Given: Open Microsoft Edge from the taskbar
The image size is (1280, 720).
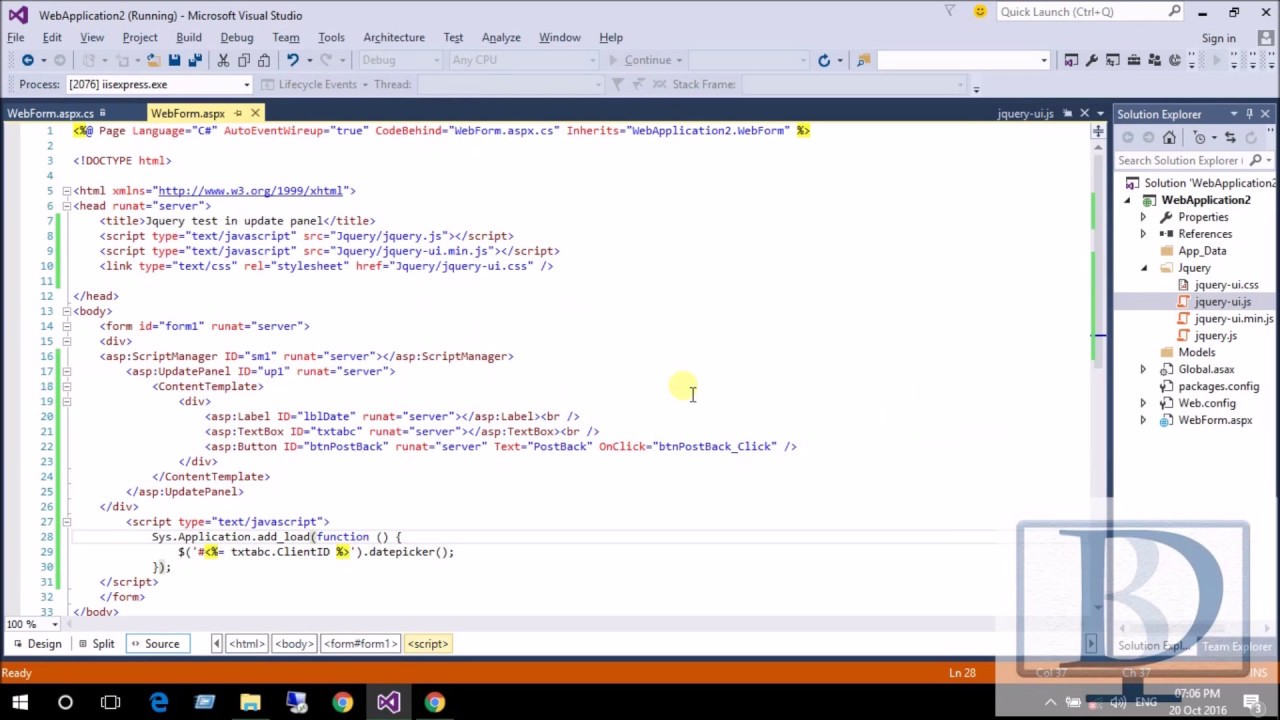Looking at the screenshot, I should point(159,702).
